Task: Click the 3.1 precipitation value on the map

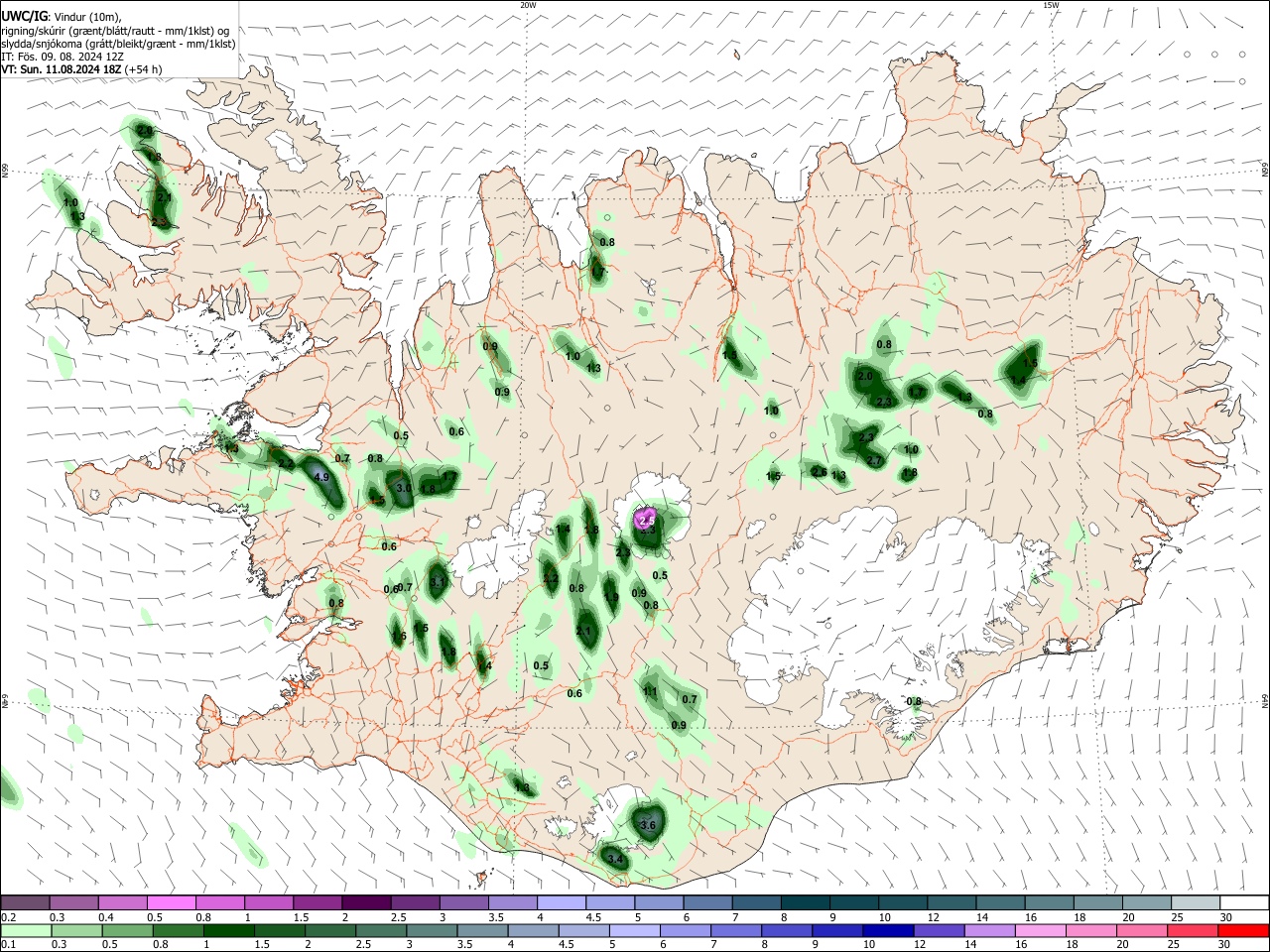Action: tap(438, 582)
